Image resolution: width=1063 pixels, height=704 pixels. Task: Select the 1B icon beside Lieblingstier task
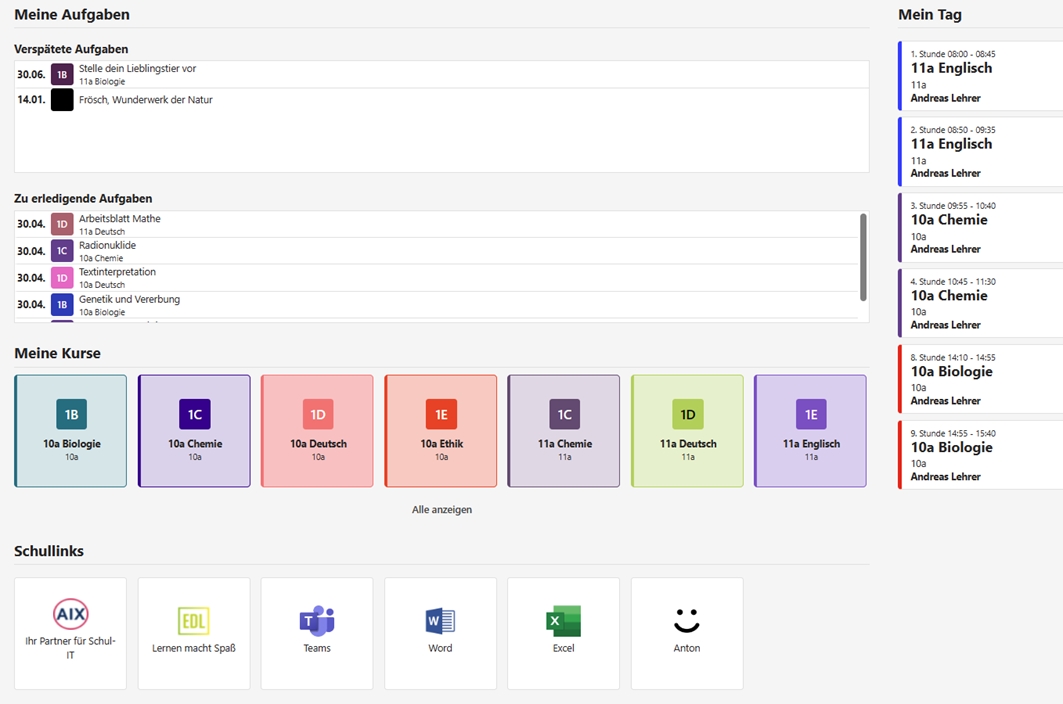click(x=62, y=75)
